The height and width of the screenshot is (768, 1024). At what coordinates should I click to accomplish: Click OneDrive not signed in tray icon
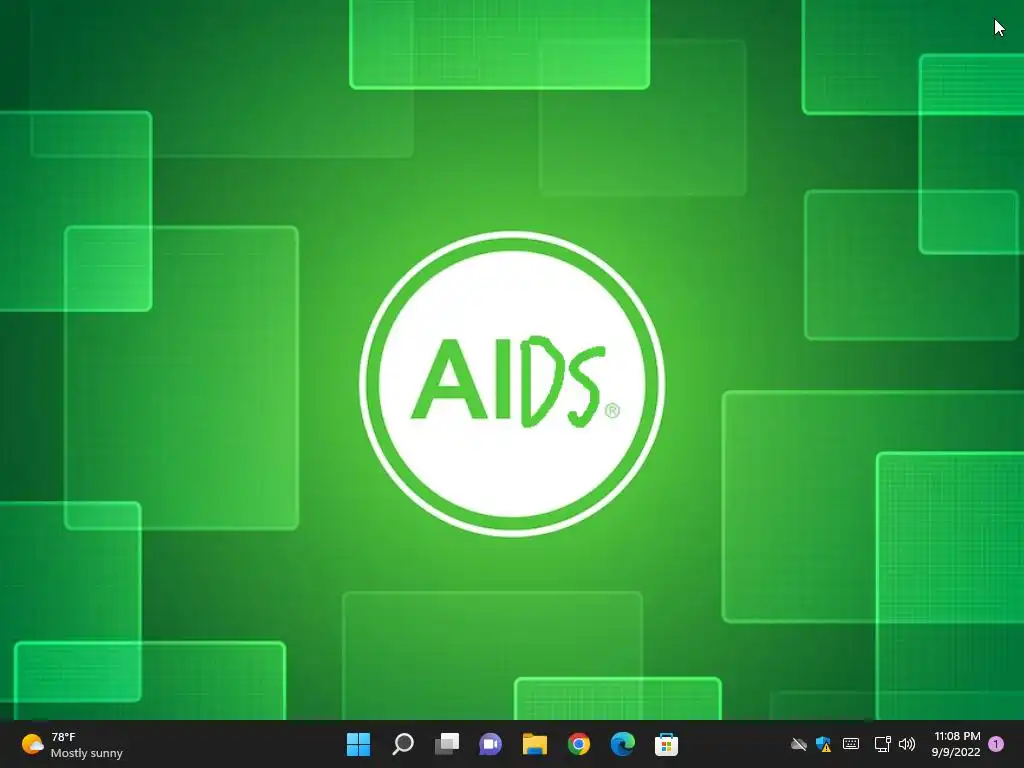click(799, 744)
